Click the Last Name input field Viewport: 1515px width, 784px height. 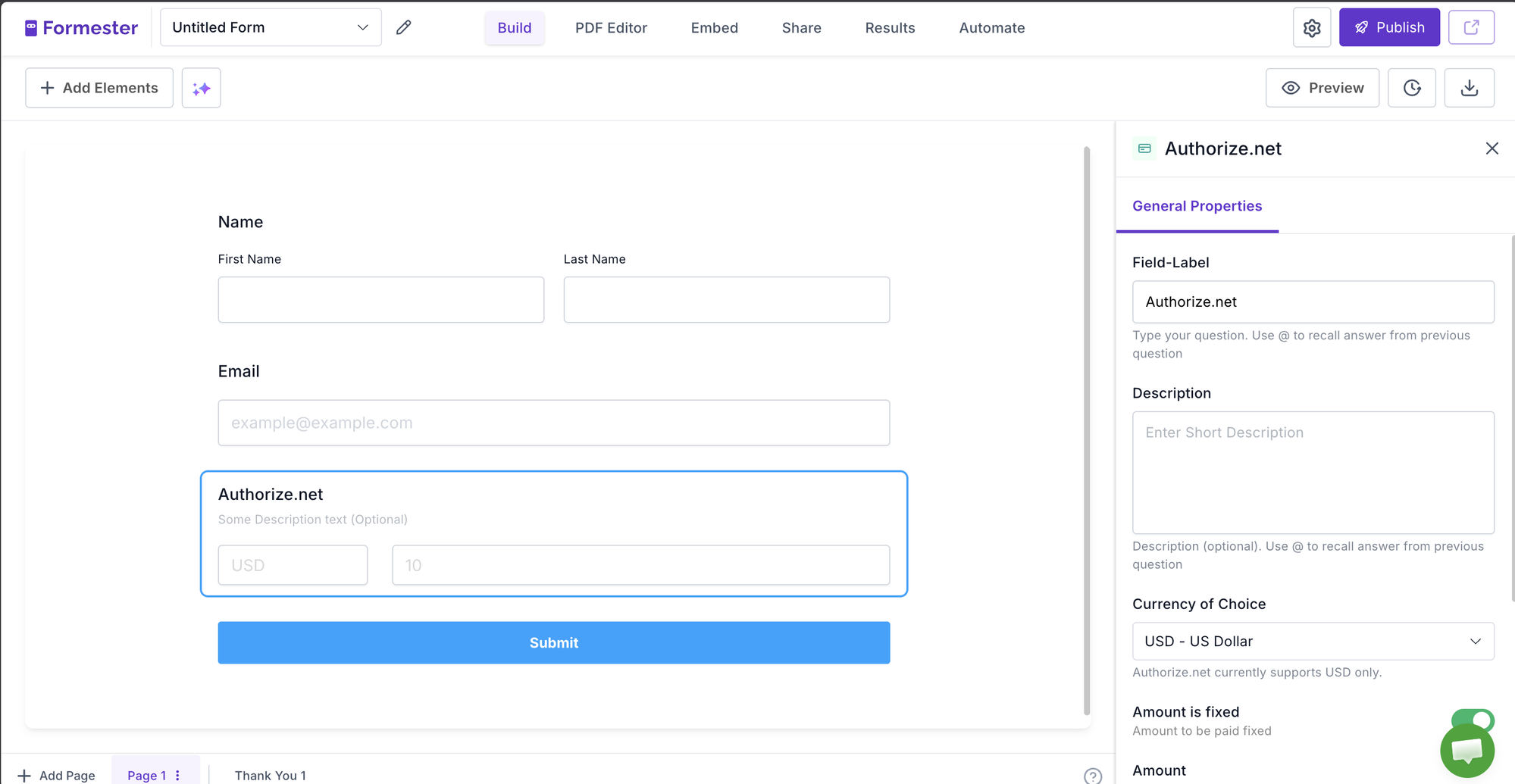coord(726,299)
